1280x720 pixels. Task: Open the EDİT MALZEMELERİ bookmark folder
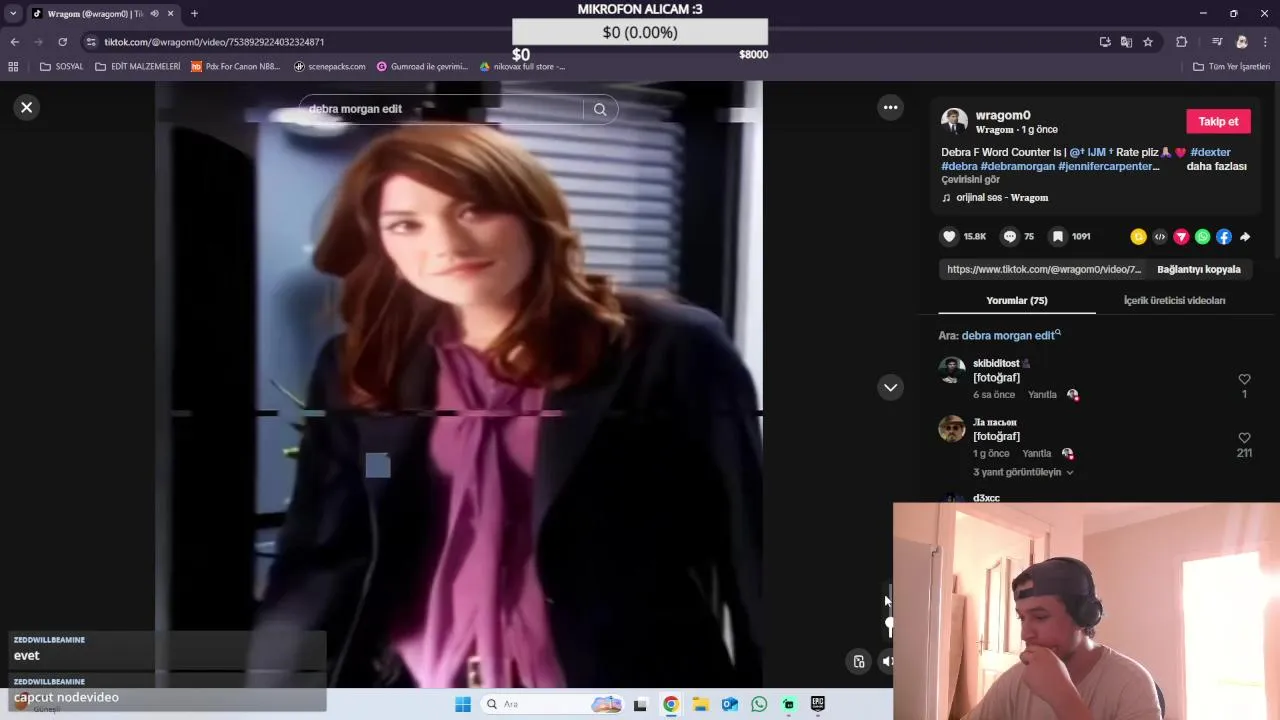tap(138, 67)
